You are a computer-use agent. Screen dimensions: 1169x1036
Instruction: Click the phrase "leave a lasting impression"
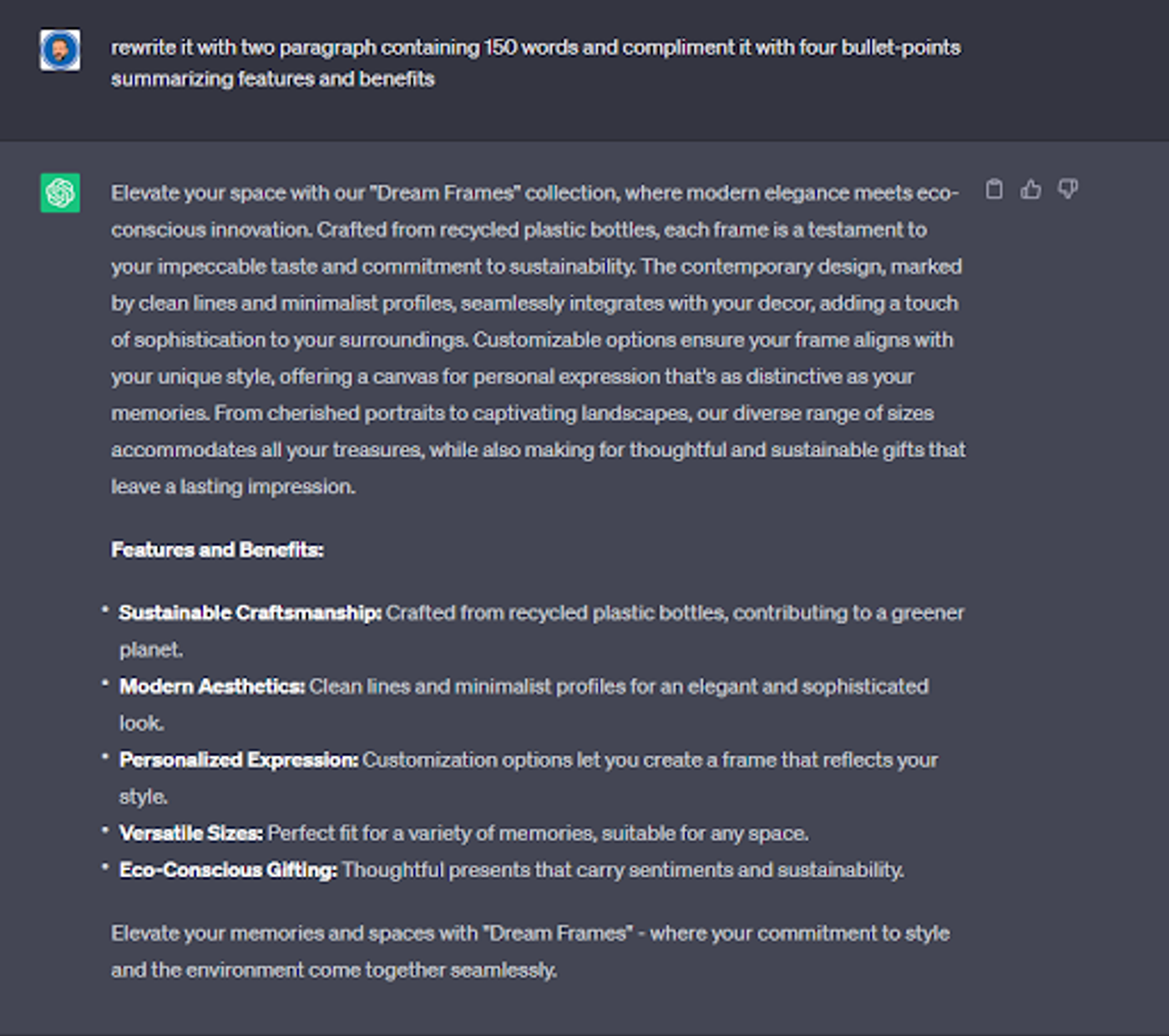pos(233,486)
